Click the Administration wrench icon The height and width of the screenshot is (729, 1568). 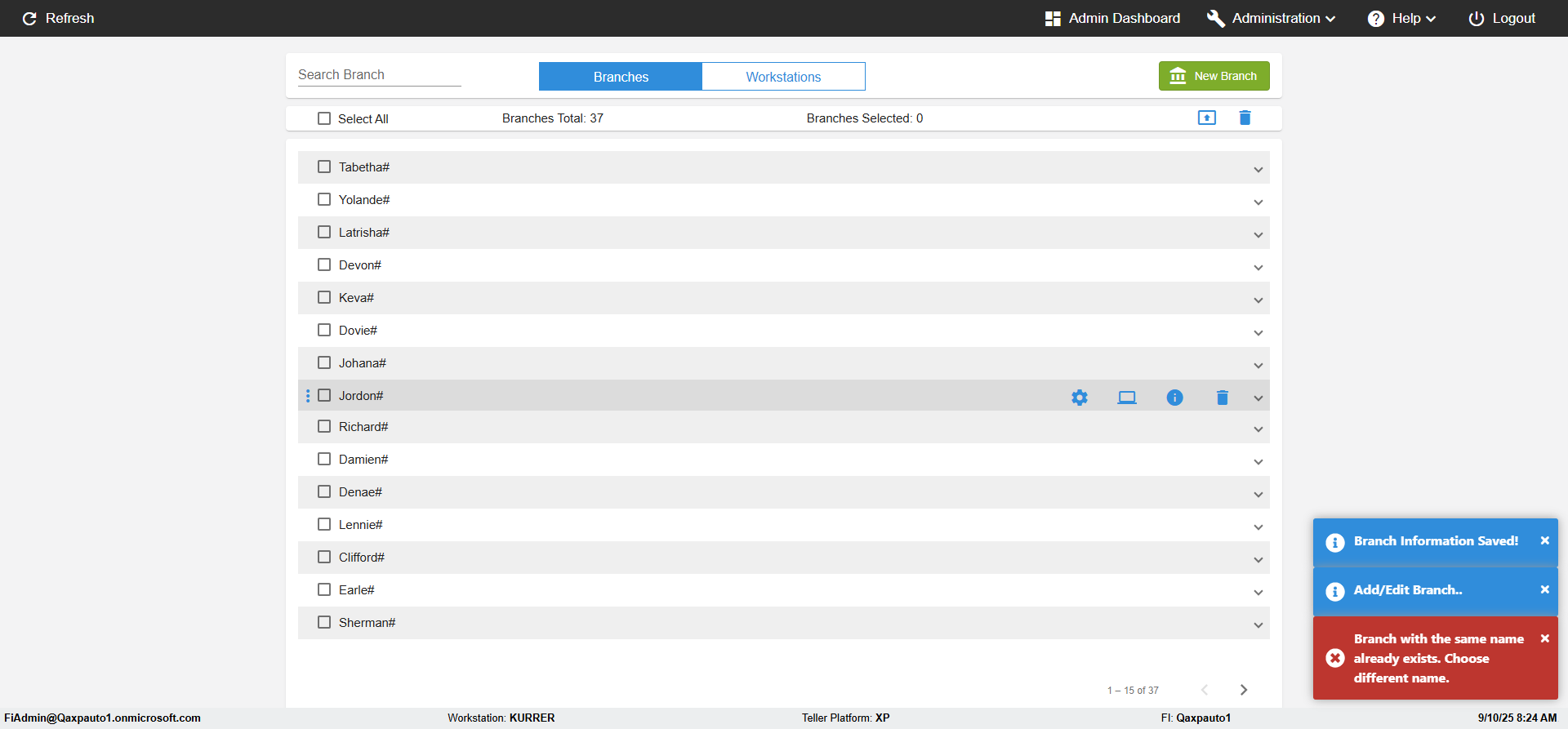(1216, 18)
